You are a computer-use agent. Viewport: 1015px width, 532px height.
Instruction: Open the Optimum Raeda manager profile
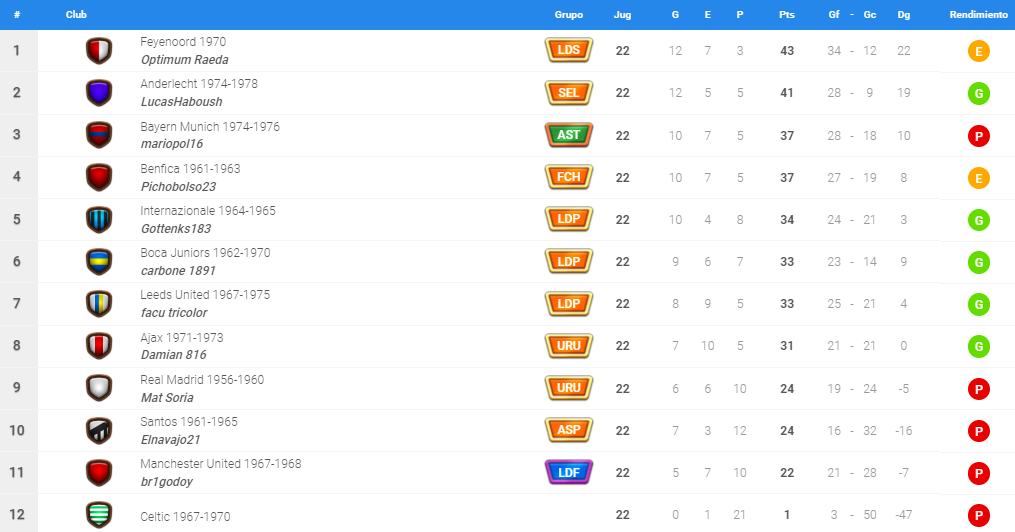click(184, 60)
